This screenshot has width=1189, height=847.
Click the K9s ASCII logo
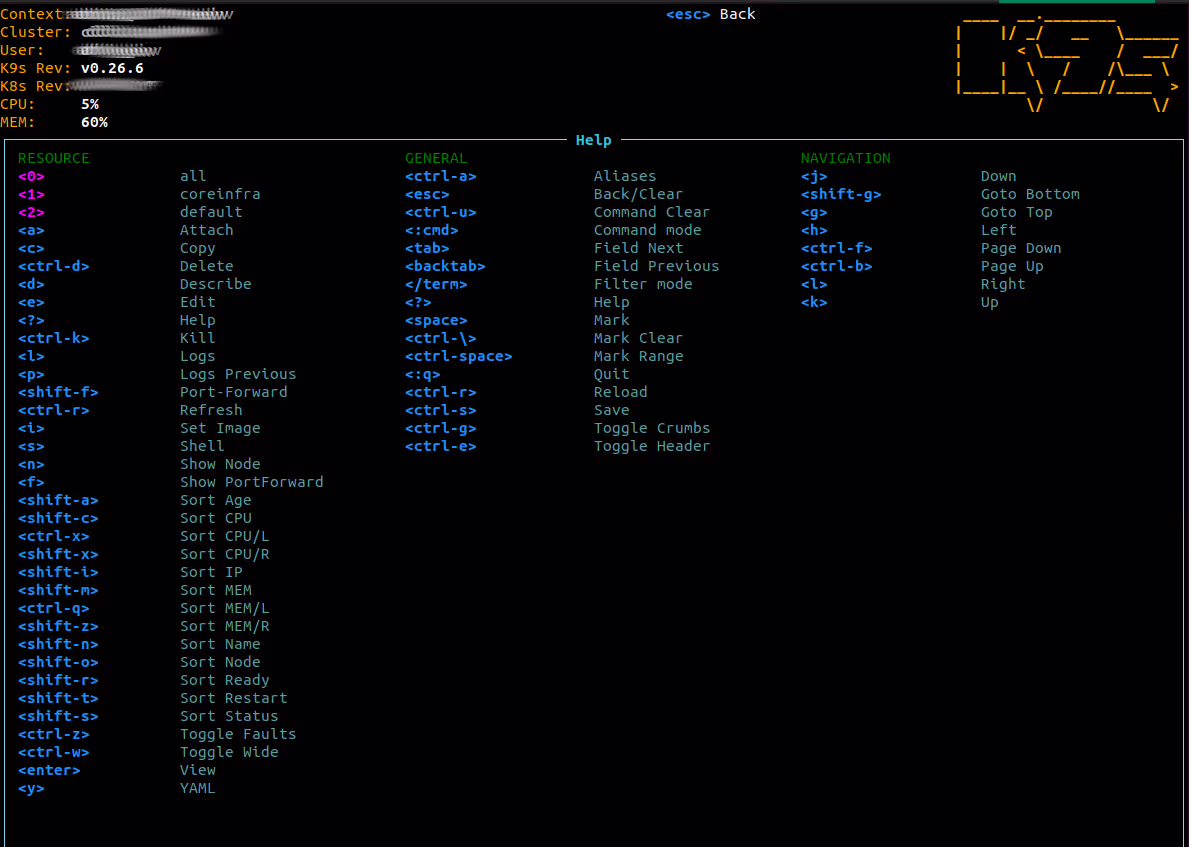pos(1066,60)
